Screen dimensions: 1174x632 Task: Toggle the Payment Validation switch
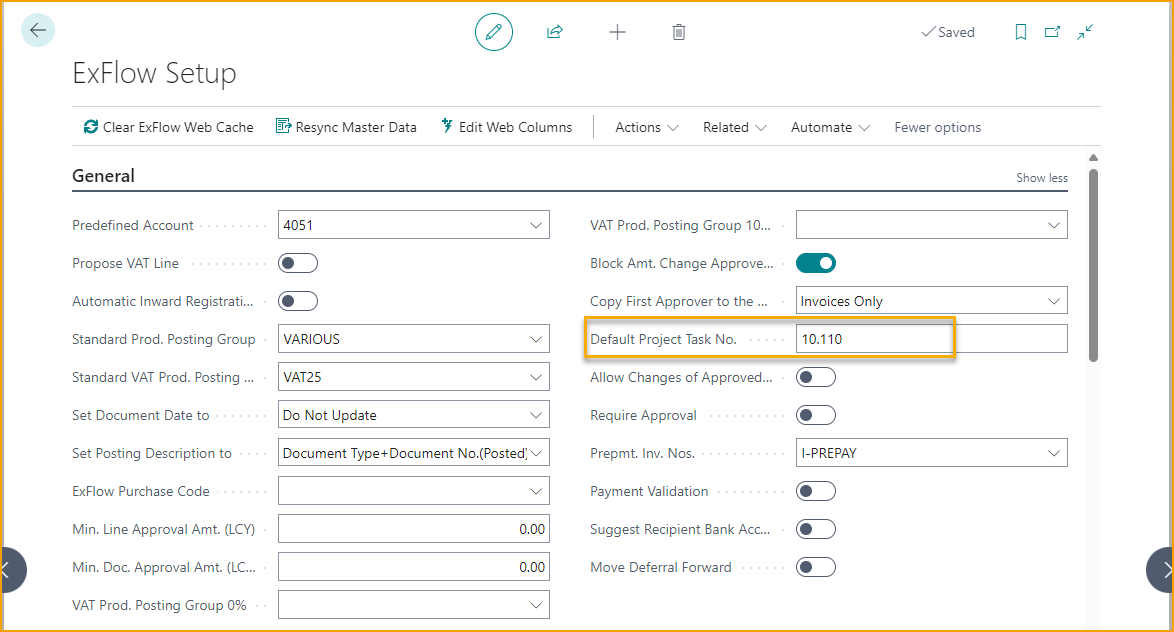click(816, 491)
